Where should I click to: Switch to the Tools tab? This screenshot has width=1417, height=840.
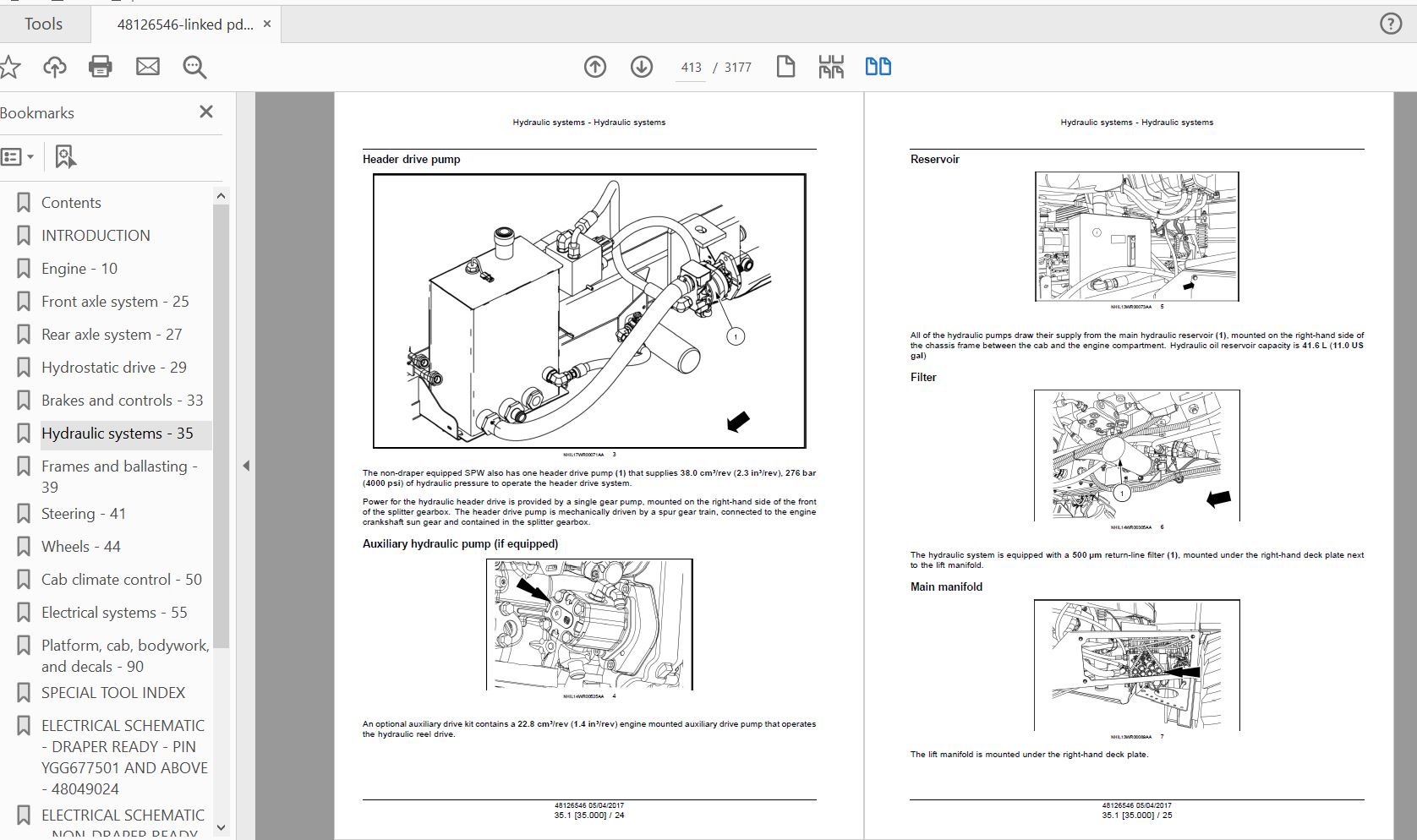click(43, 24)
